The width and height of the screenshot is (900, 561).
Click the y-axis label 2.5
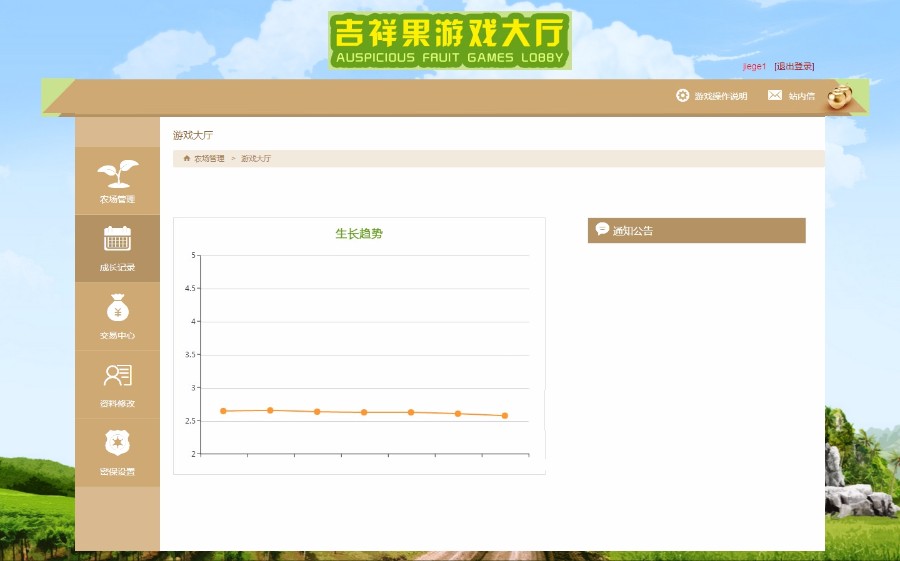pos(190,421)
